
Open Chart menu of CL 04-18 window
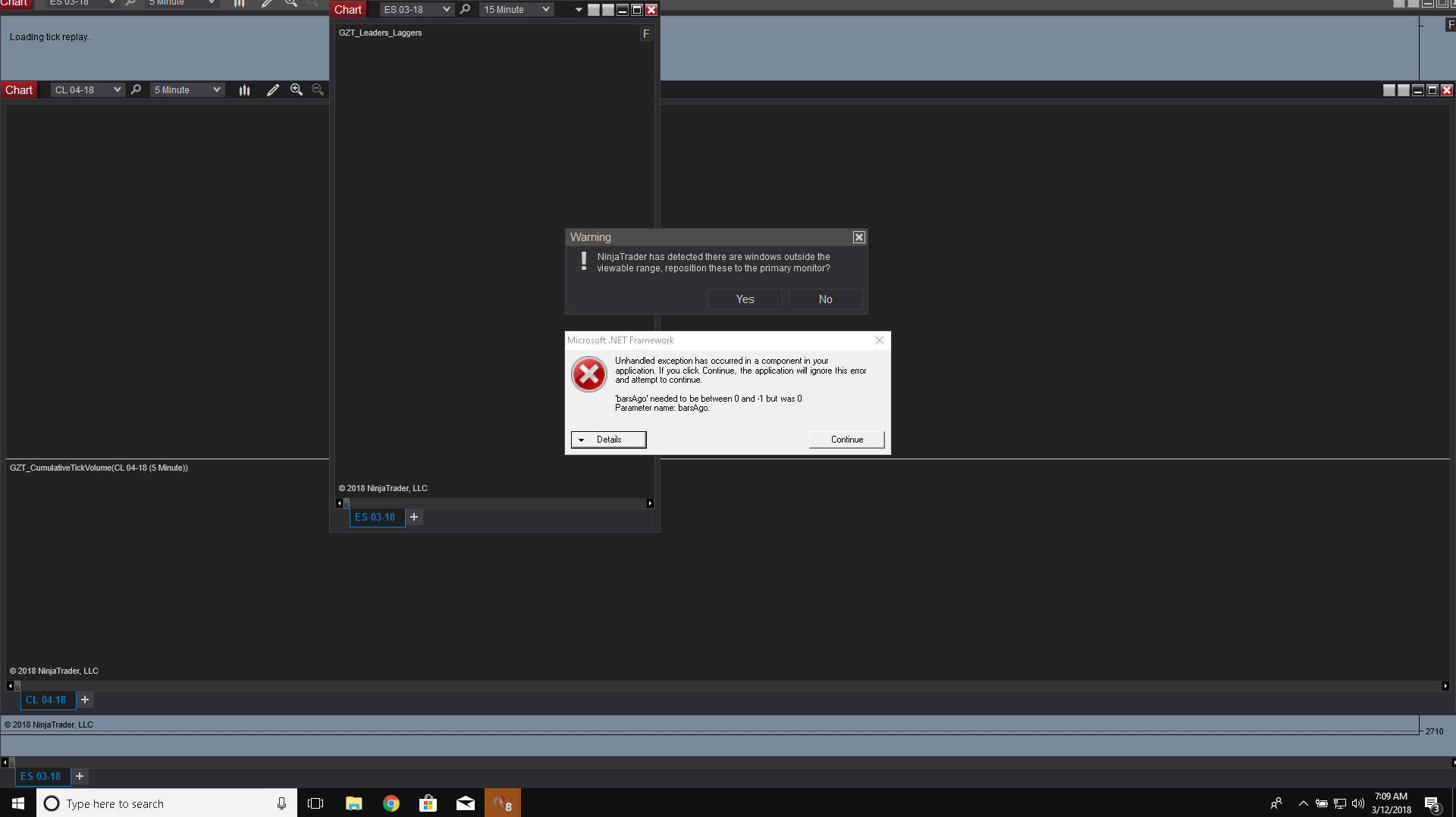[19, 90]
